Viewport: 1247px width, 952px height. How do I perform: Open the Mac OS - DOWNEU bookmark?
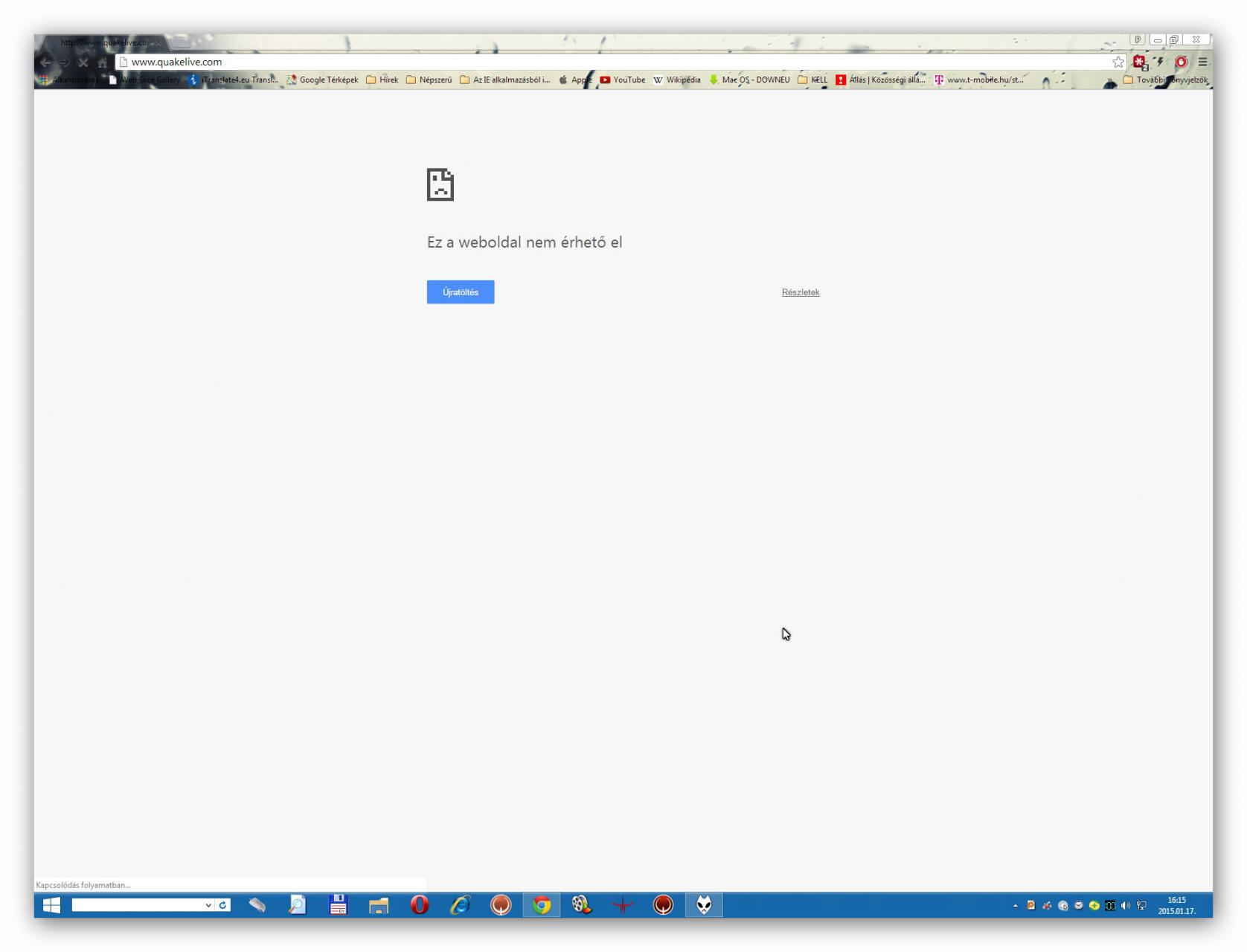[x=749, y=80]
